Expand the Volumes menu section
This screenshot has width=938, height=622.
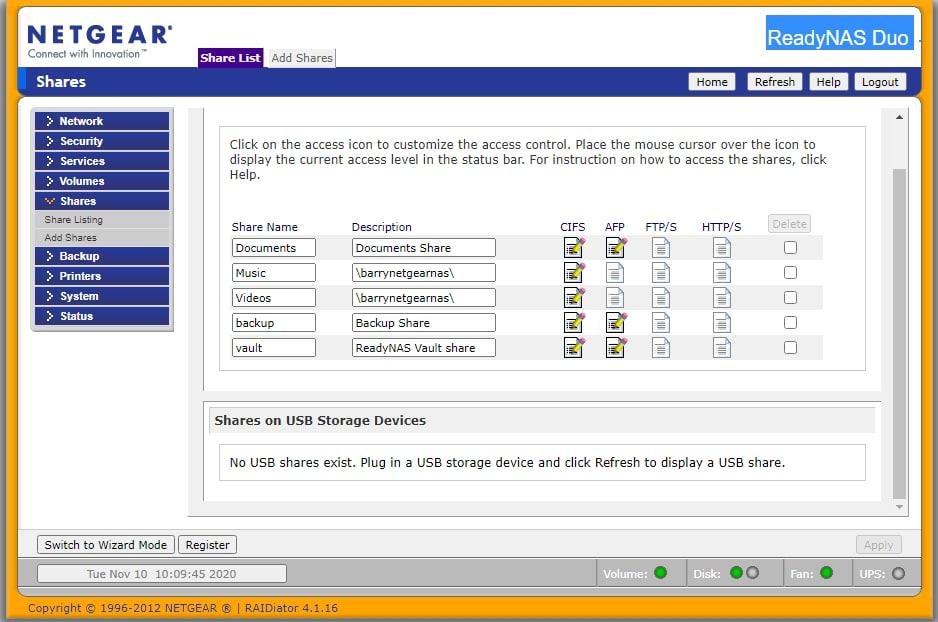click(102, 181)
